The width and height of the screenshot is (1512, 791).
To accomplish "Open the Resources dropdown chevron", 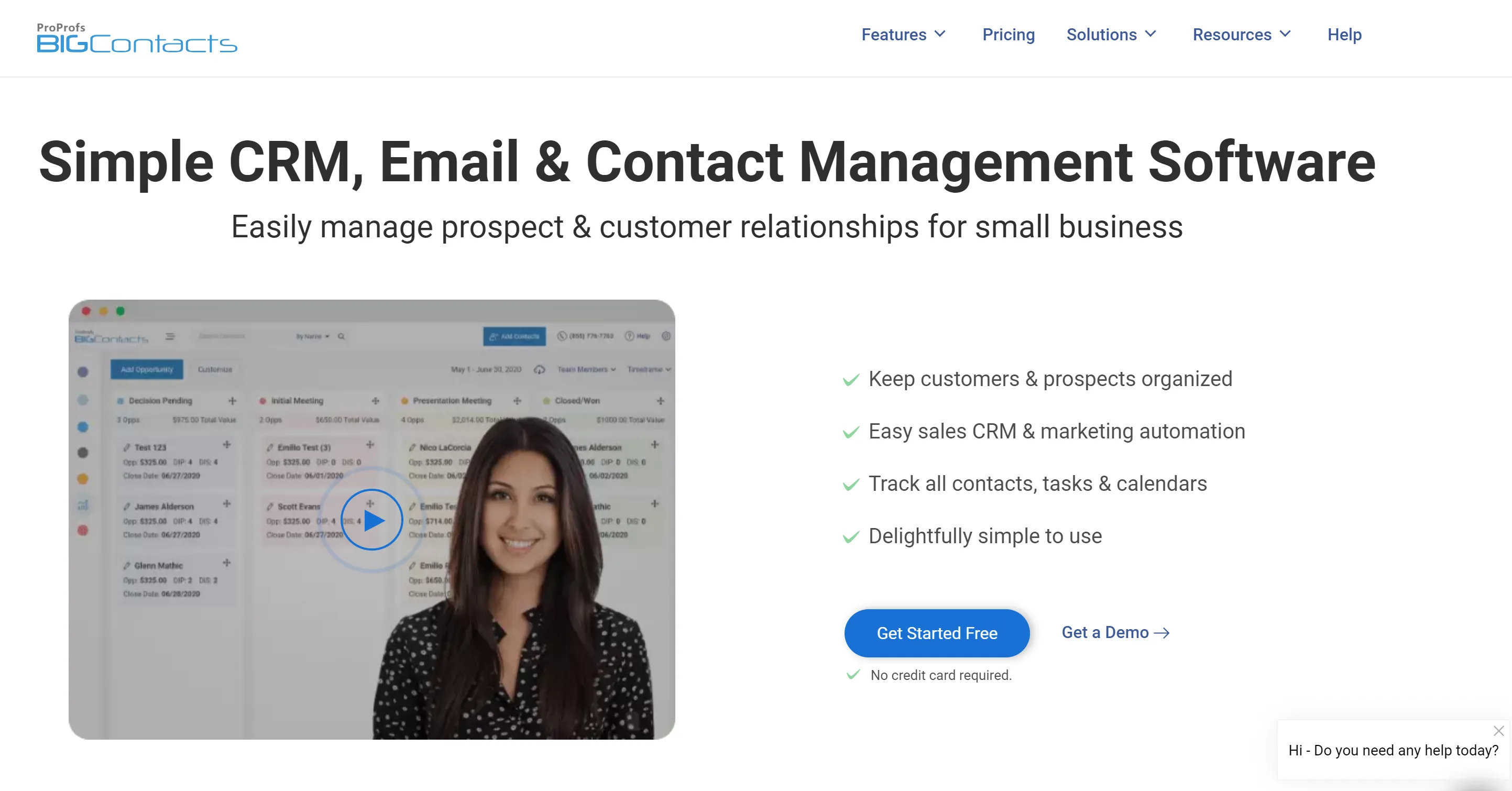I will click(x=1285, y=34).
